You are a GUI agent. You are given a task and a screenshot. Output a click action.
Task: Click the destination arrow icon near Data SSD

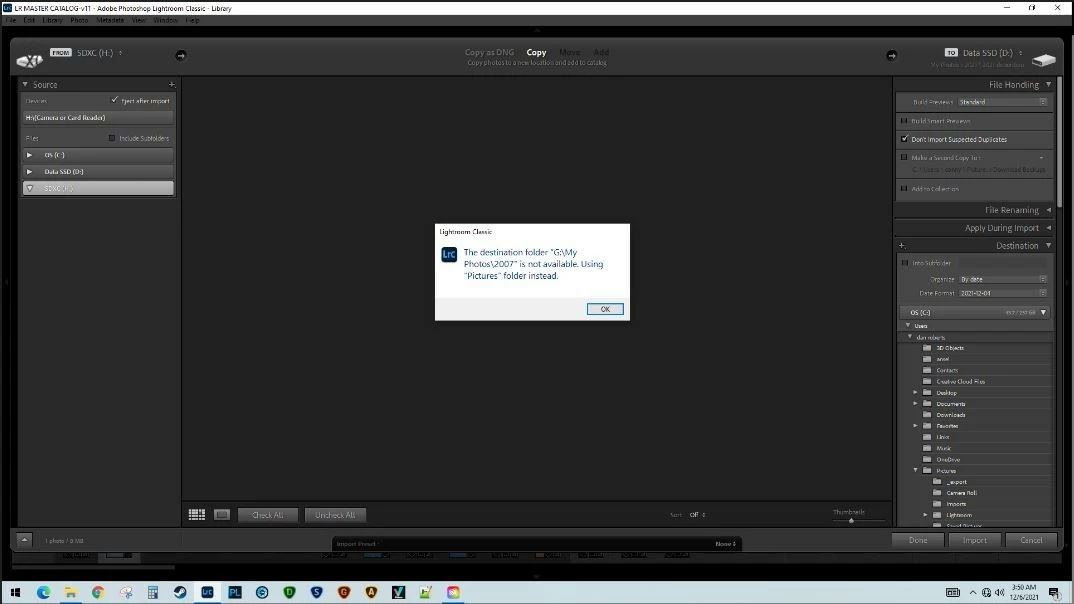point(891,55)
